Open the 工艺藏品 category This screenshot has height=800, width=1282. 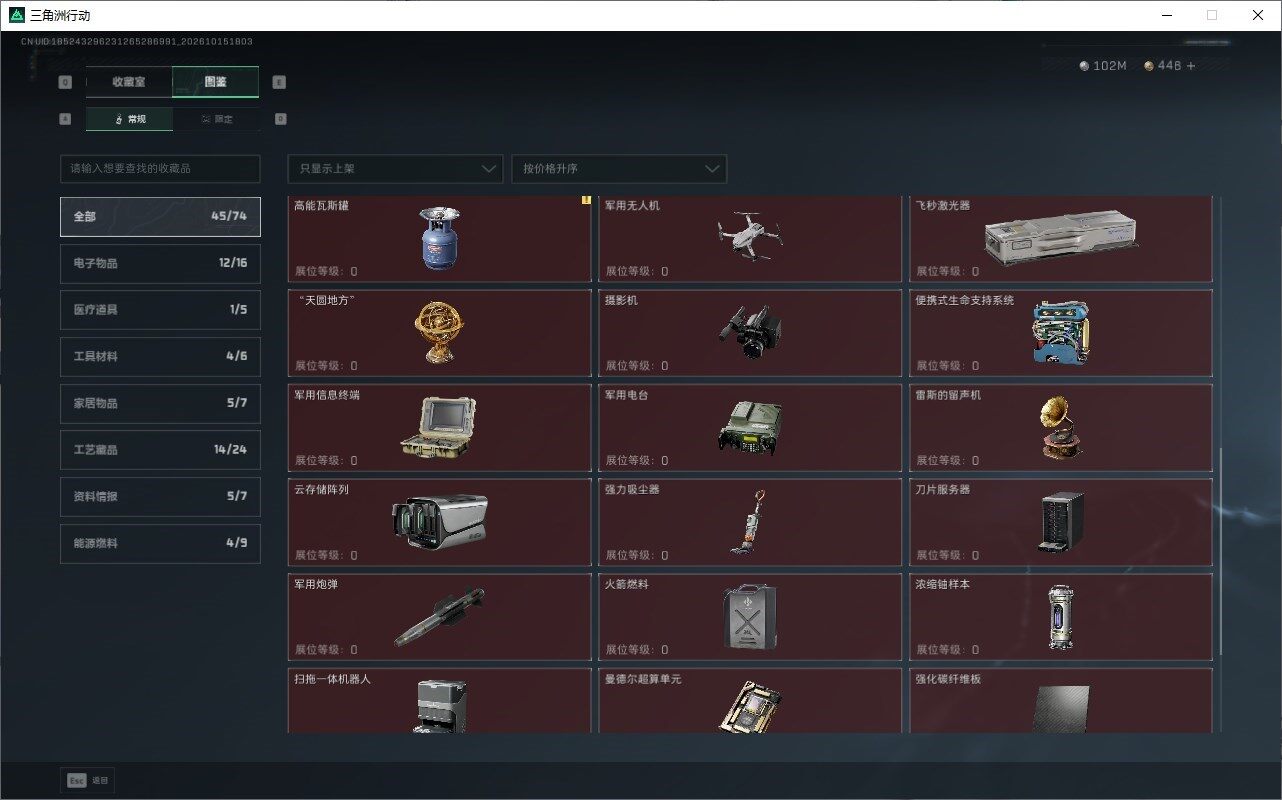tap(160, 450)
